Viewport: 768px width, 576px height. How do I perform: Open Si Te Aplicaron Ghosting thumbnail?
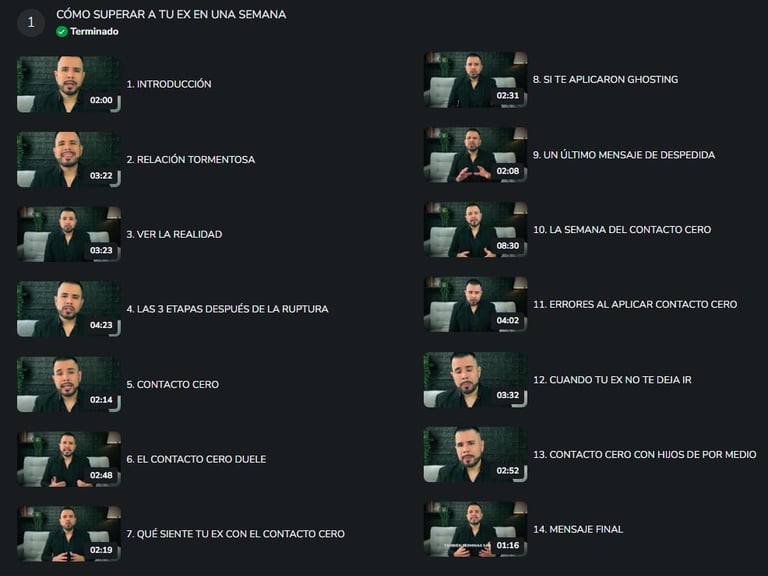coord(476,79)
